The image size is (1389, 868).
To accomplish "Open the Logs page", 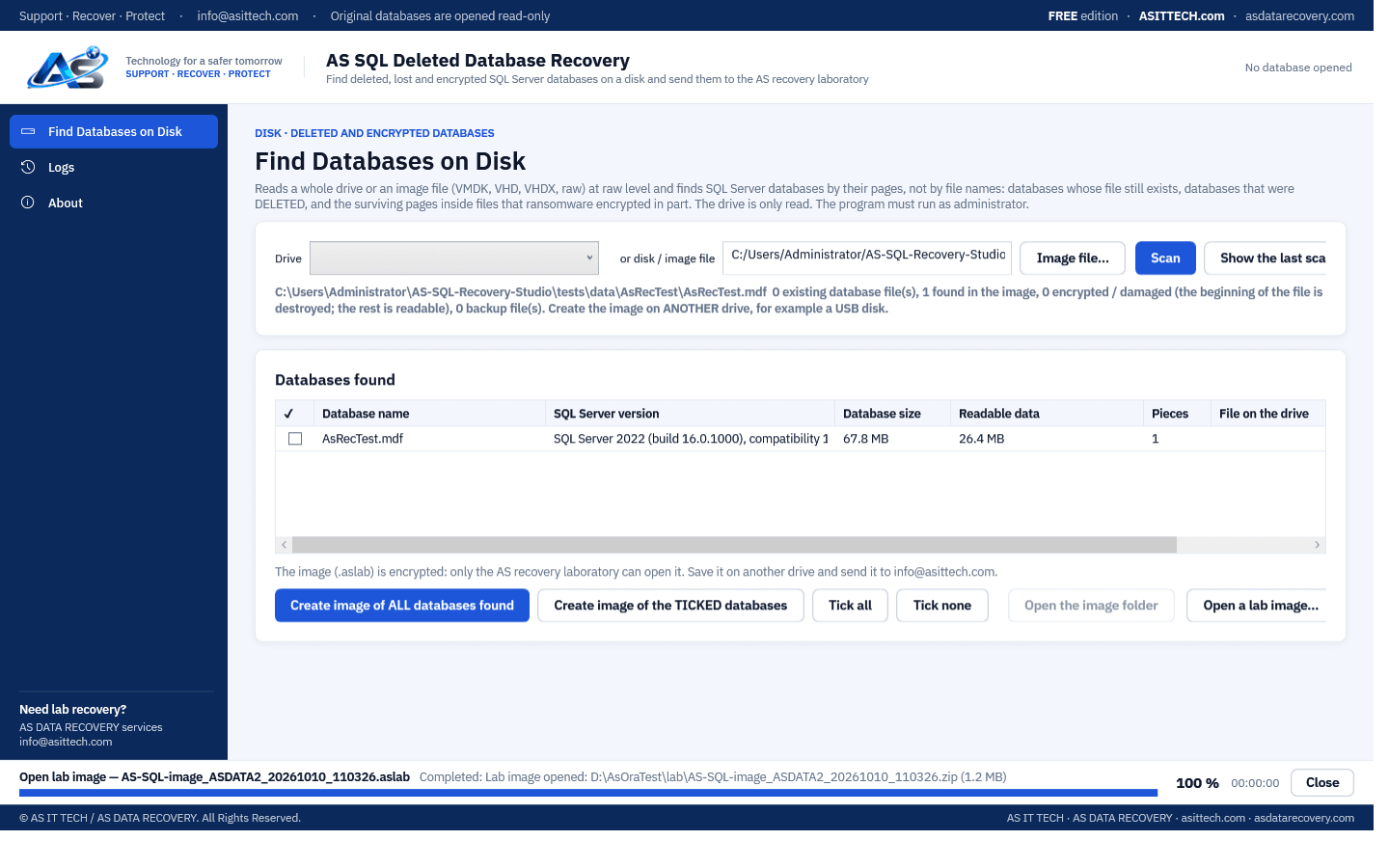I will [x=114, y=167].
